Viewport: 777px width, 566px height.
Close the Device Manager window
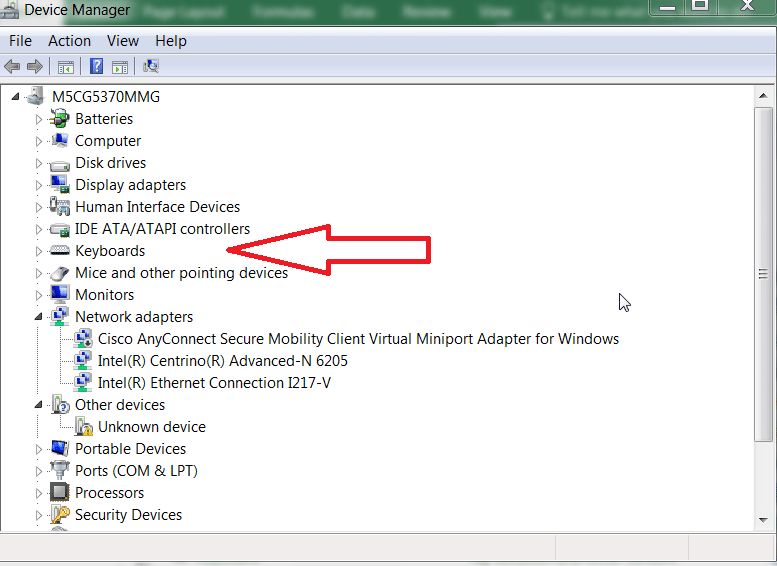[x=747, y=6]
